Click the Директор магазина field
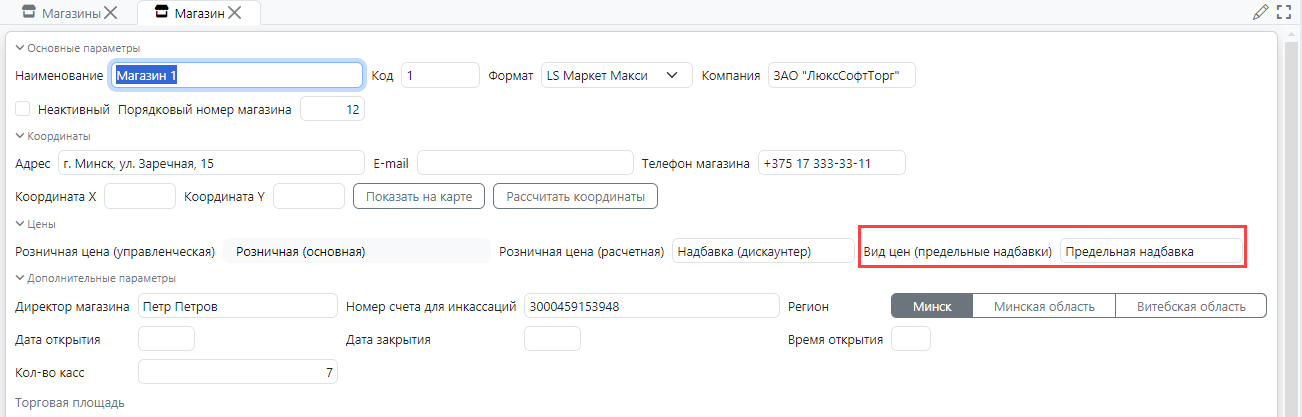The height and width of the screenshot is (417, 1302). point(238,306)
